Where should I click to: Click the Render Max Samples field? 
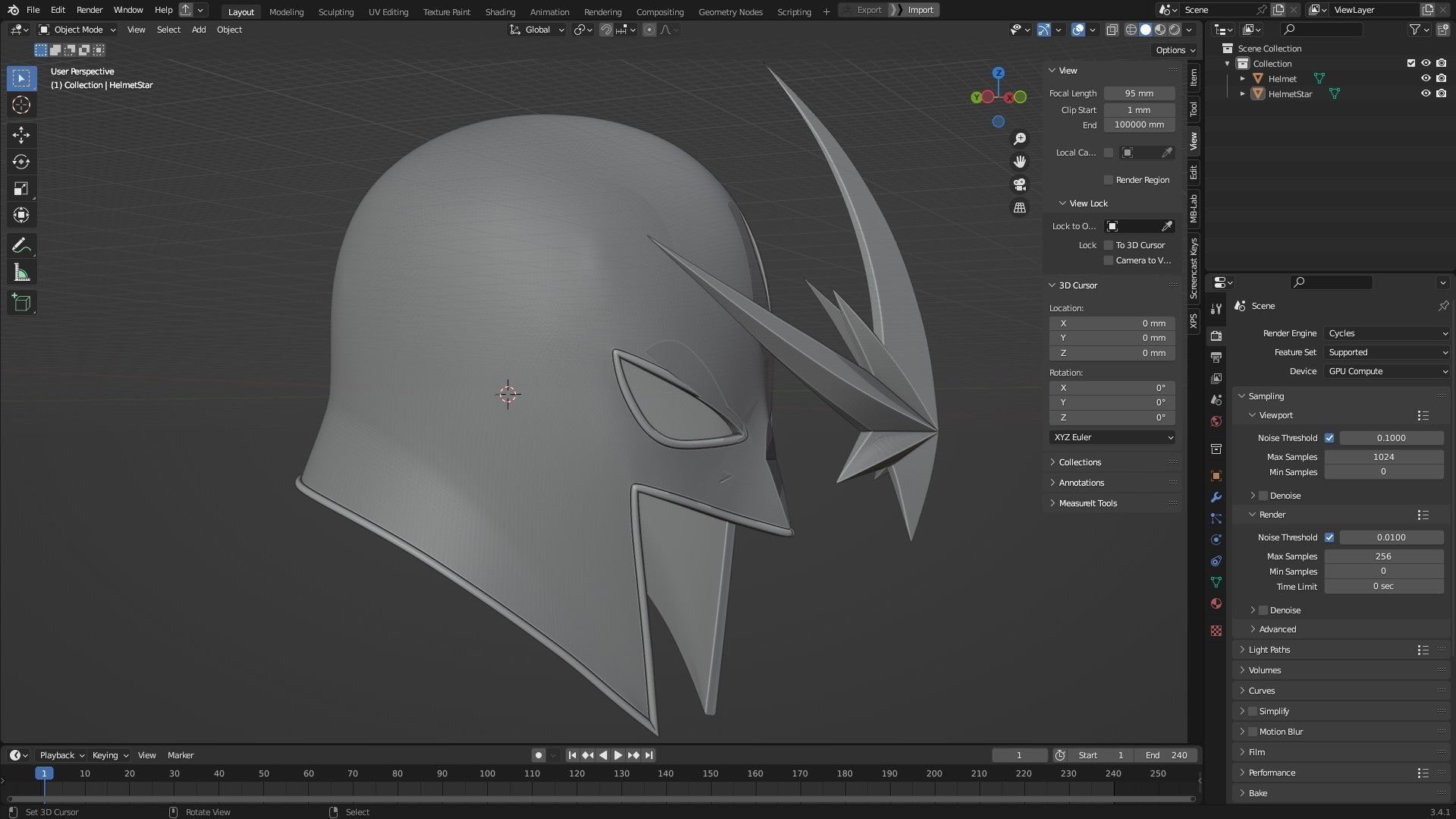1383,556
